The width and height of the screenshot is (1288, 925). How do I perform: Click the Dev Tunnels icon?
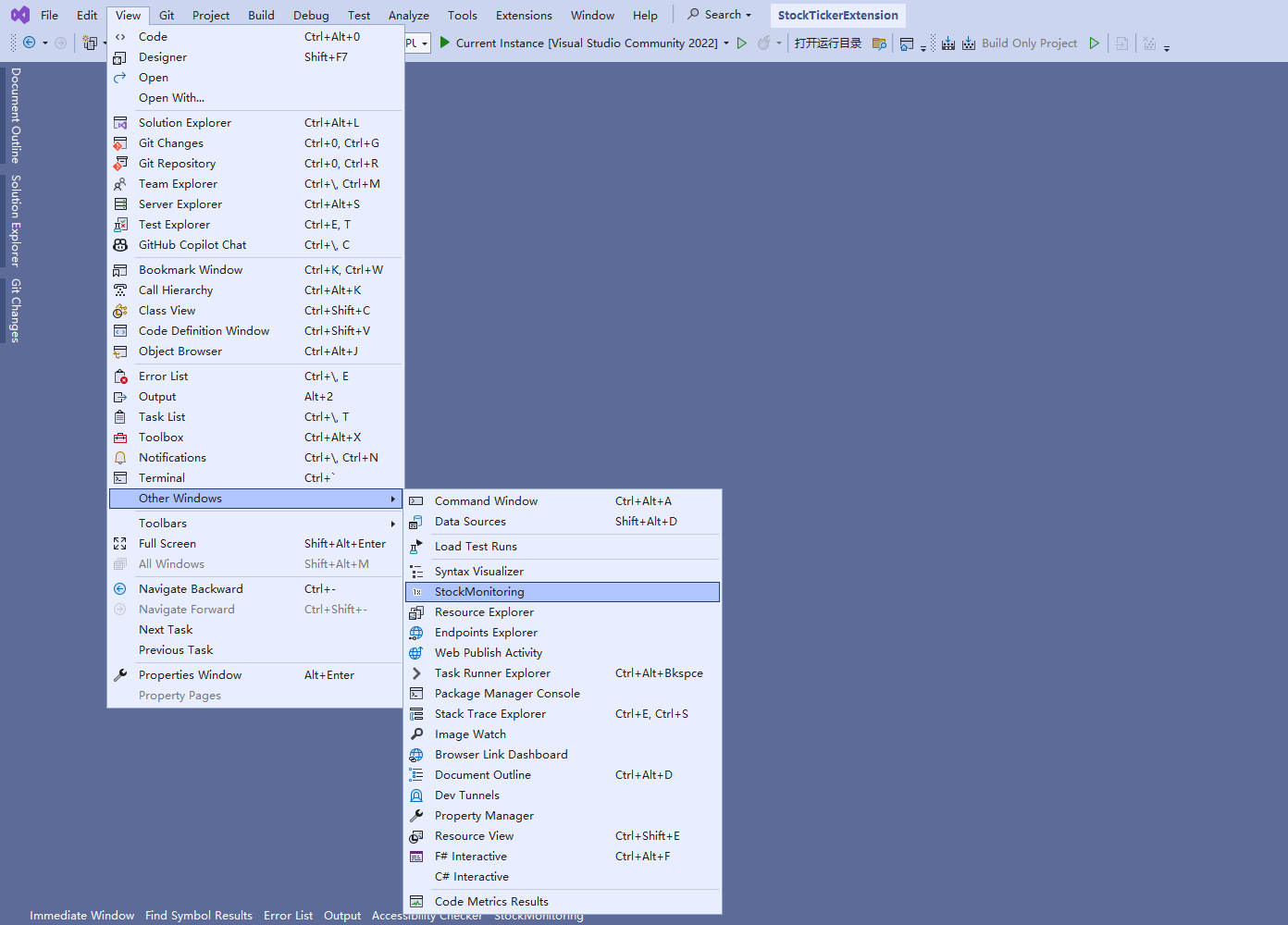(416, 795)
